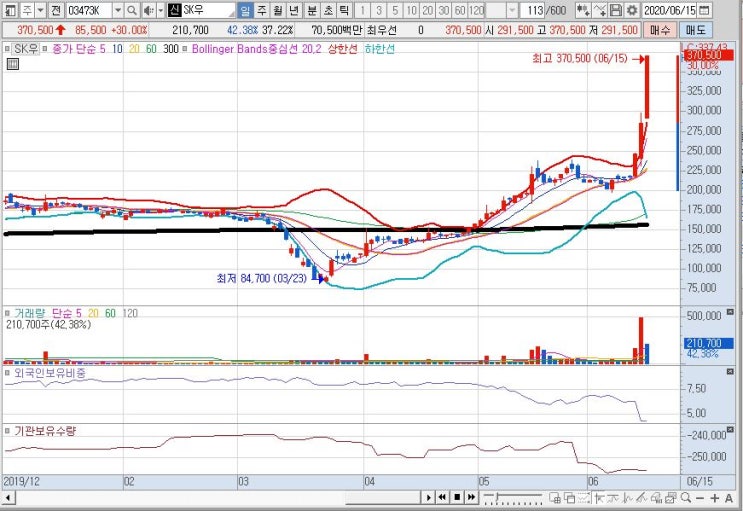Click the speaker sound icon

point(149,10)
